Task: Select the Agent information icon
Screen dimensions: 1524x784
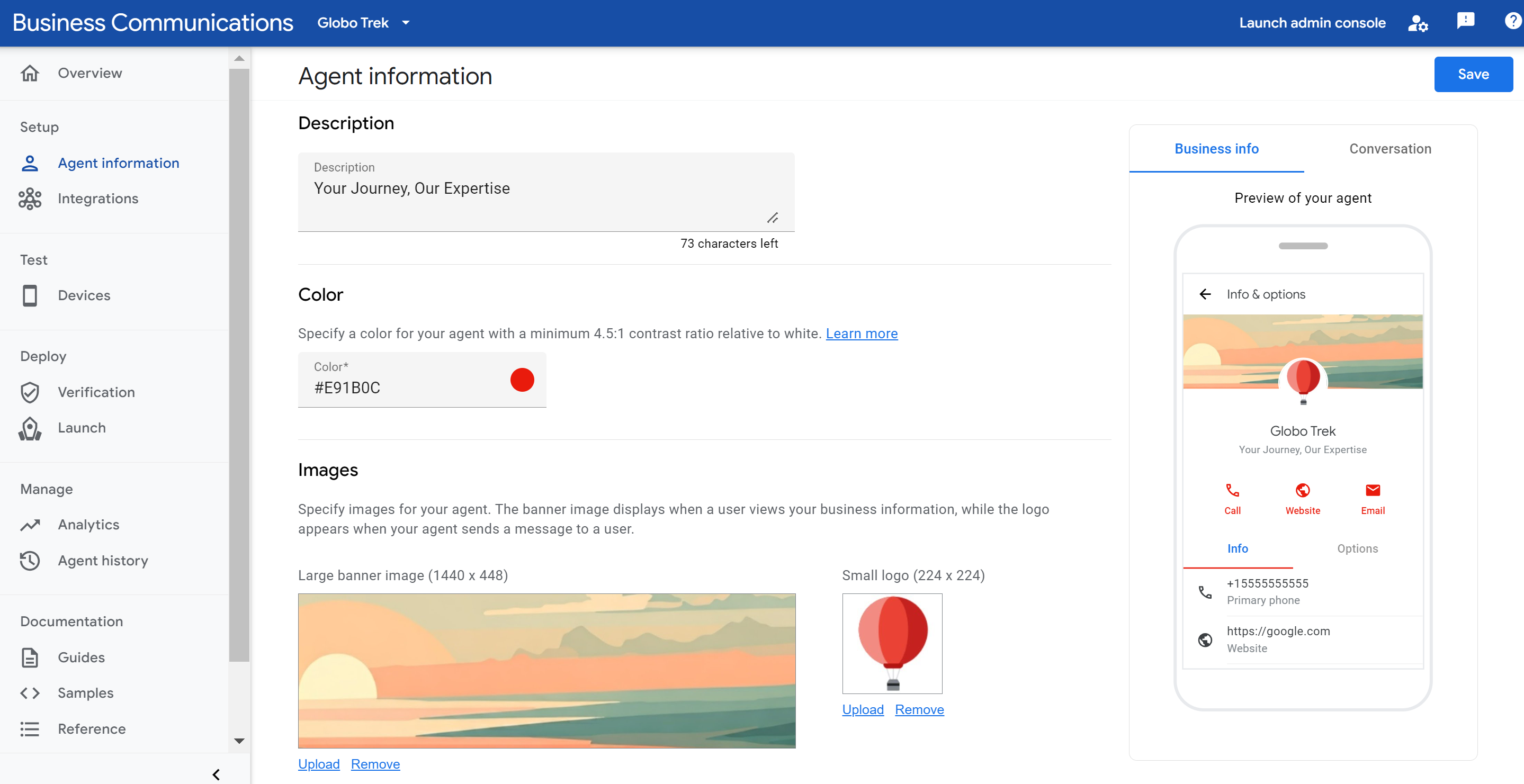Action: click(x=30, y=163)
